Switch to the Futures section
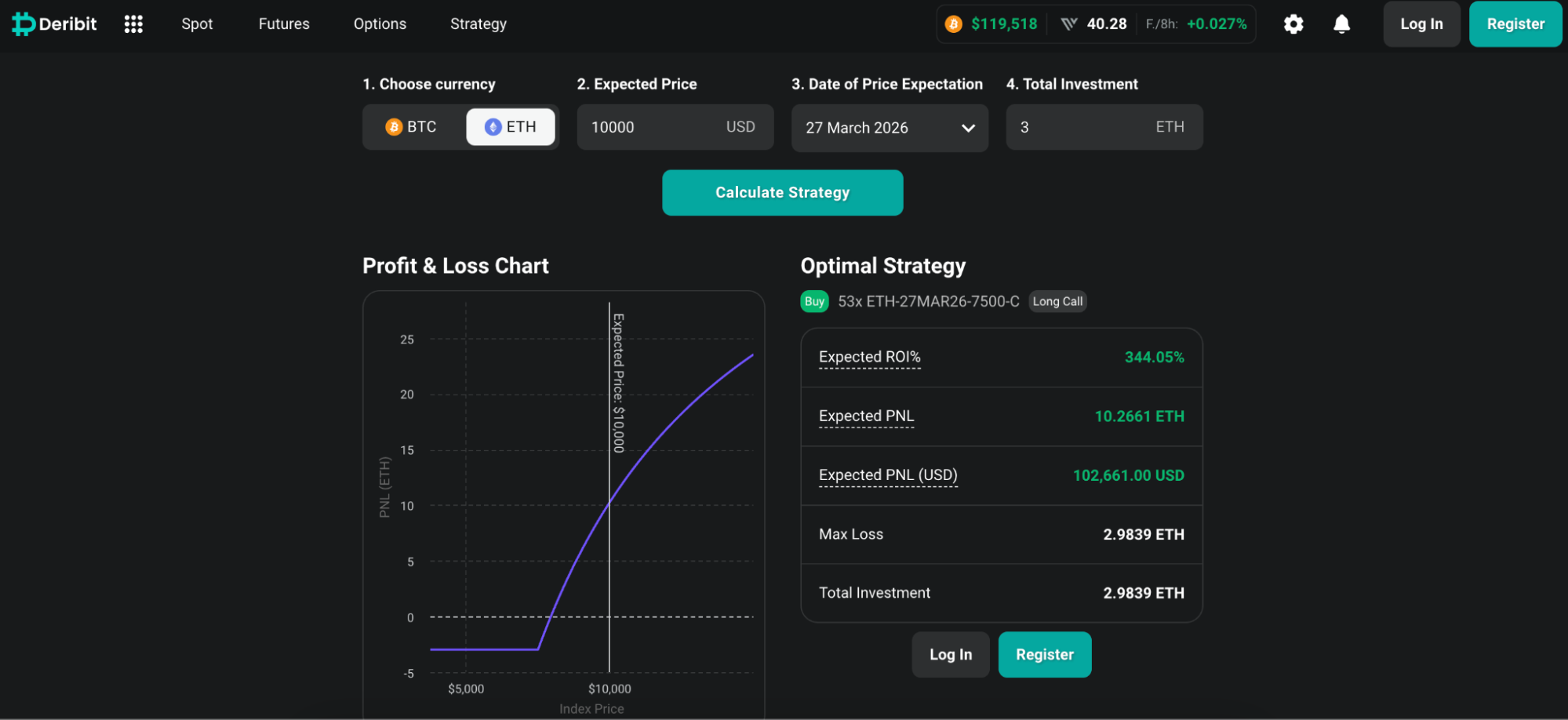1568x720 pixels. click(x=283, y=24)
